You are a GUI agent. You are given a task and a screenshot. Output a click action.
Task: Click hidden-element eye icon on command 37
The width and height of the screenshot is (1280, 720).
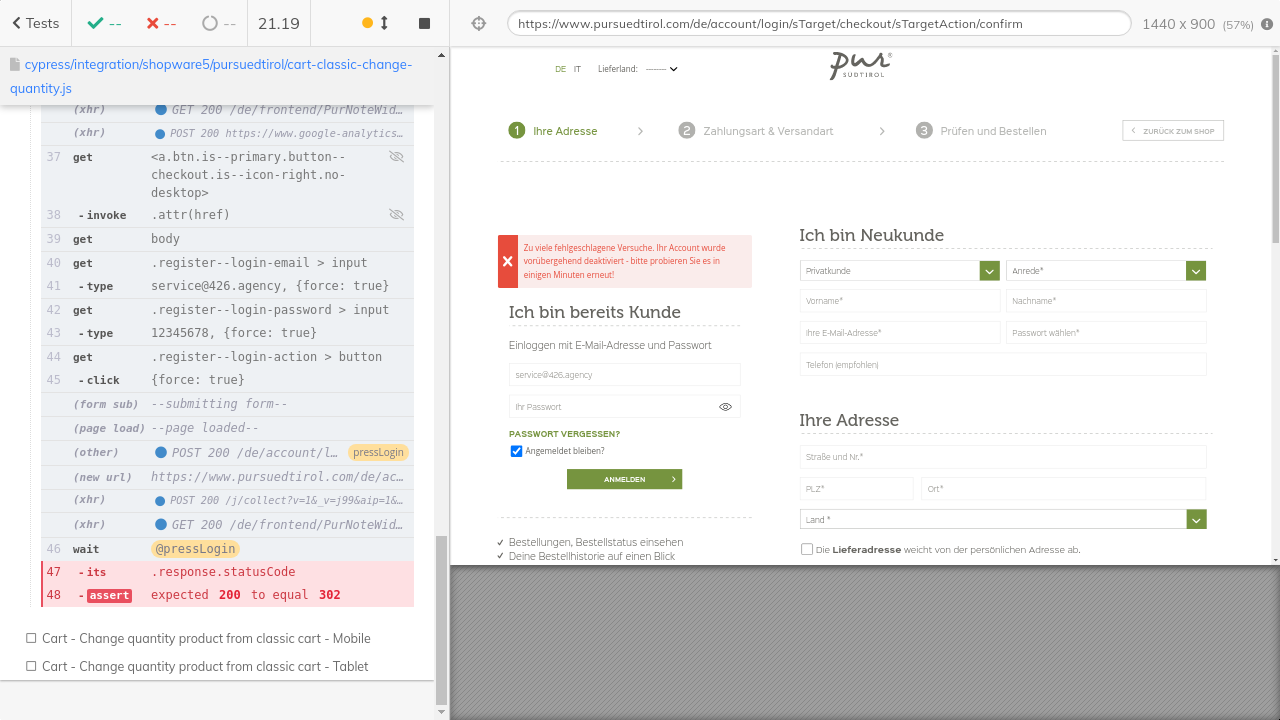click(x=396, y=157)
